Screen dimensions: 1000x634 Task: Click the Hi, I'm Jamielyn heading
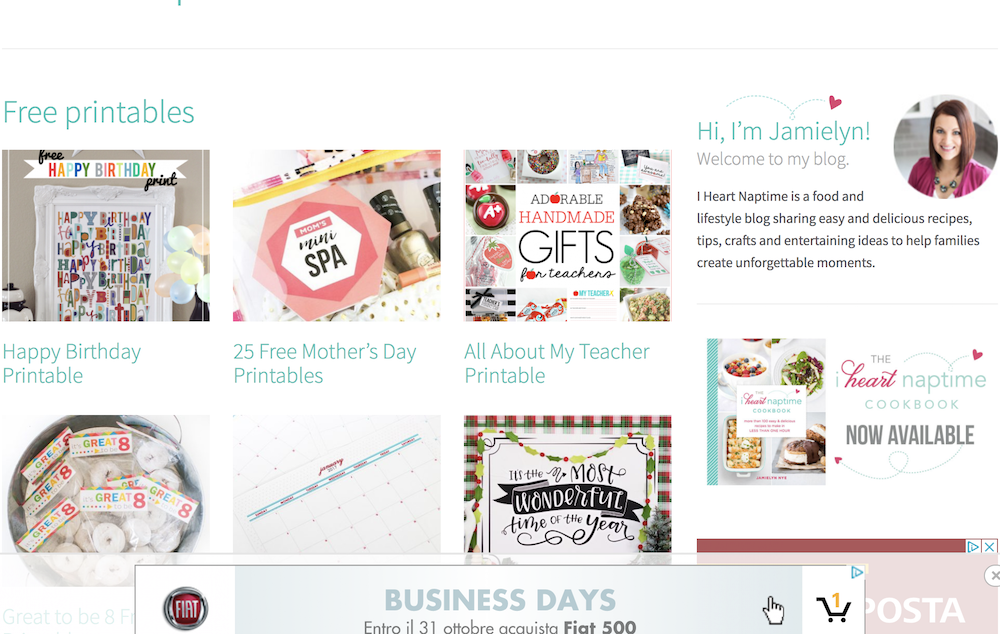coord(784,131)
